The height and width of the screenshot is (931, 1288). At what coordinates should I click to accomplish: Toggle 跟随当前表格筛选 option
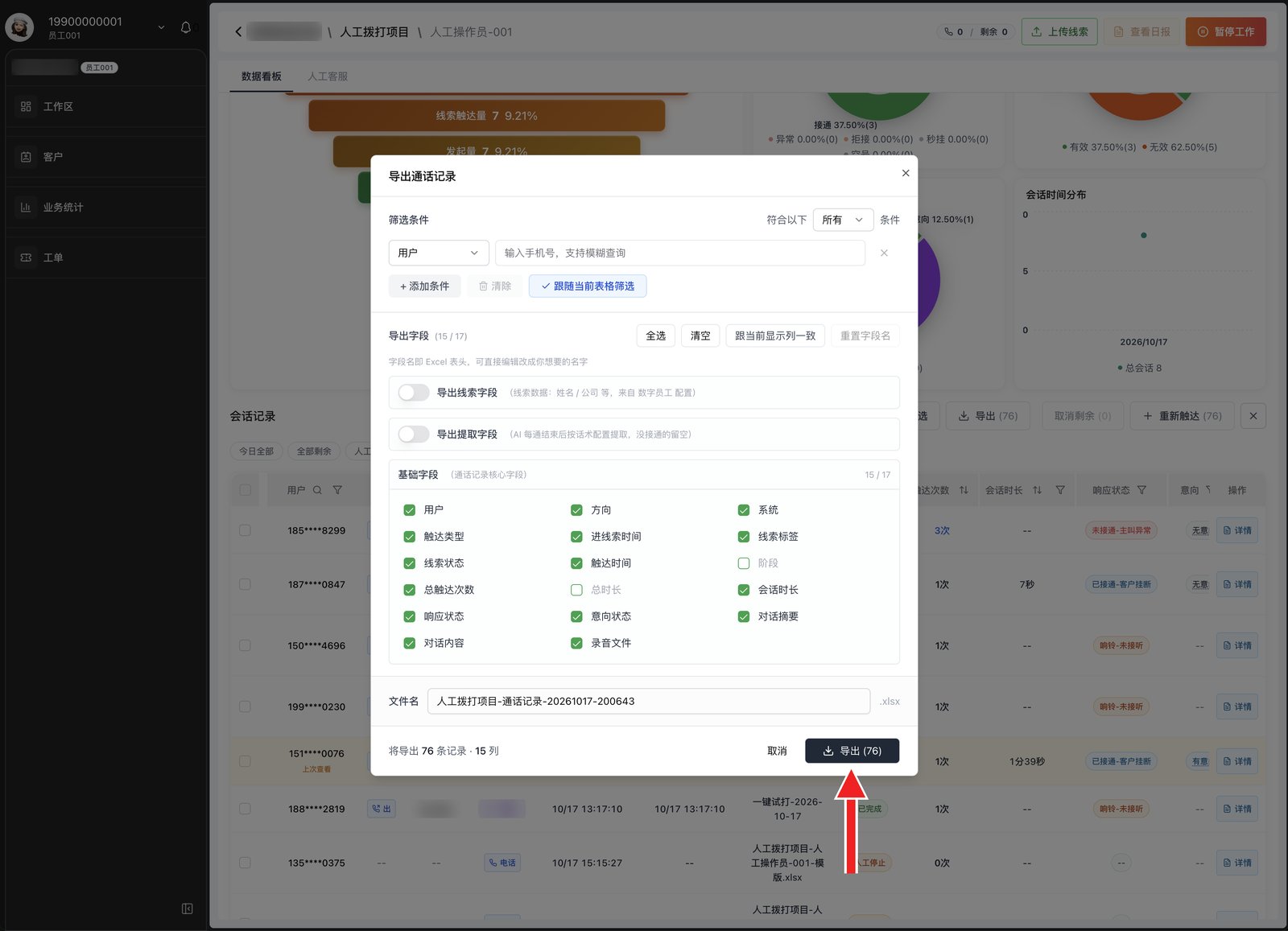click(588, 286)
